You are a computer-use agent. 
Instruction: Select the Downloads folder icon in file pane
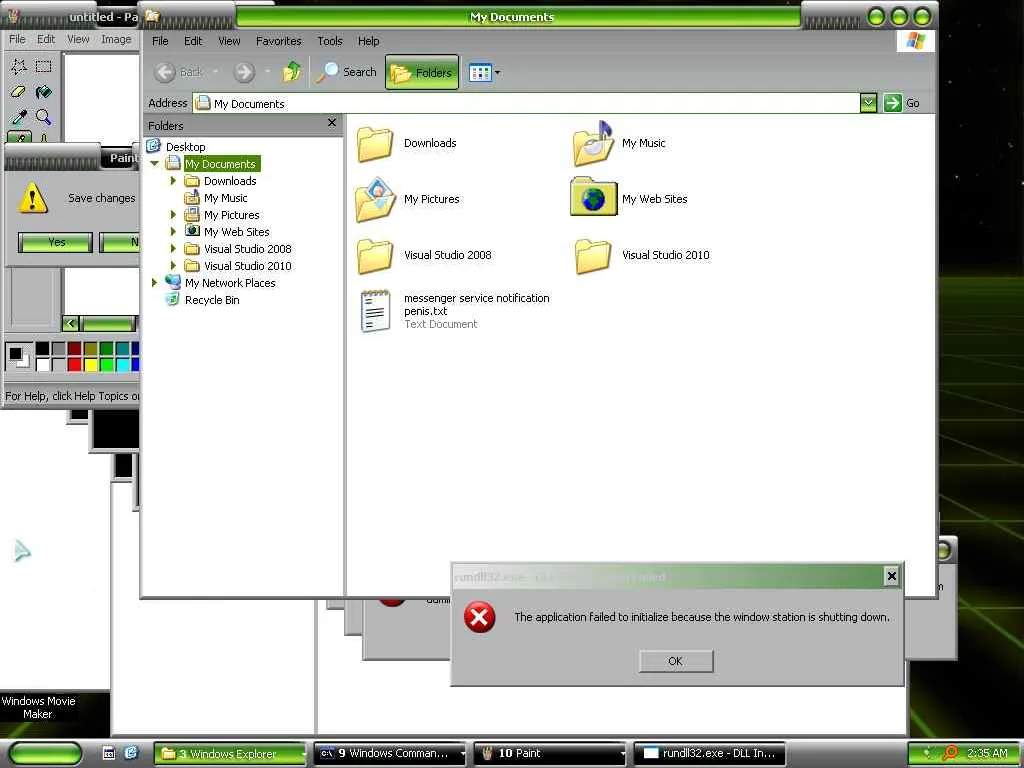pyautogui.click(x=375, y=144)
